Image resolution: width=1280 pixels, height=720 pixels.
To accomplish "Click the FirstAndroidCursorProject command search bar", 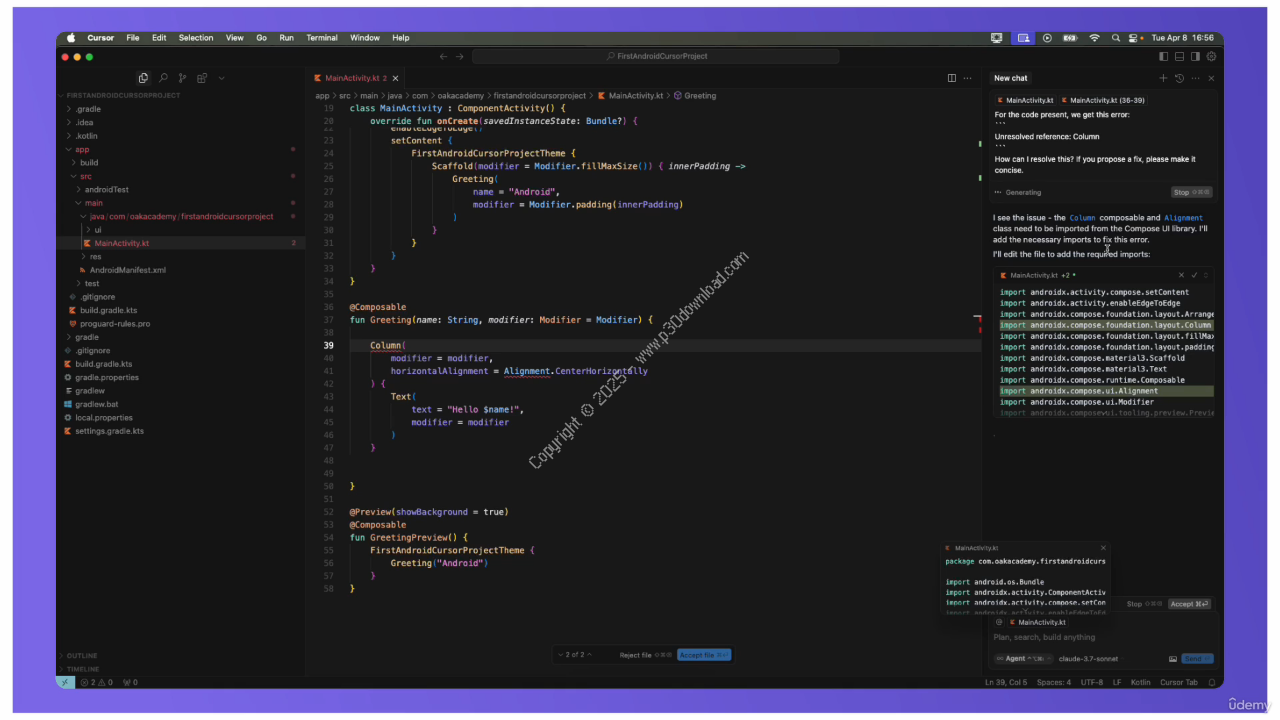I will coord(655,56).
